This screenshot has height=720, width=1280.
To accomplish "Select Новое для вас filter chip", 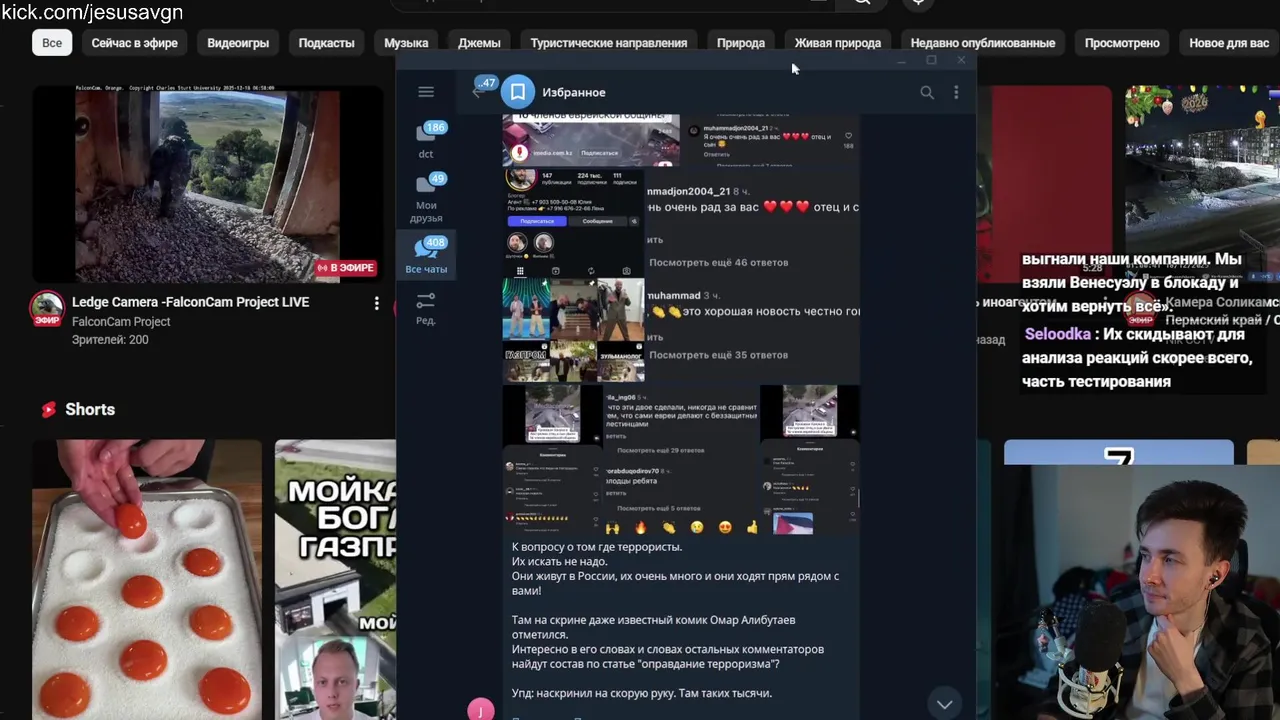I will 1229,43.
